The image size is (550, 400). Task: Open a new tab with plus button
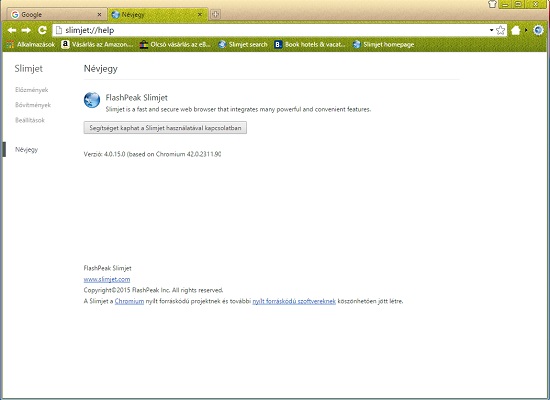(215, 14)
